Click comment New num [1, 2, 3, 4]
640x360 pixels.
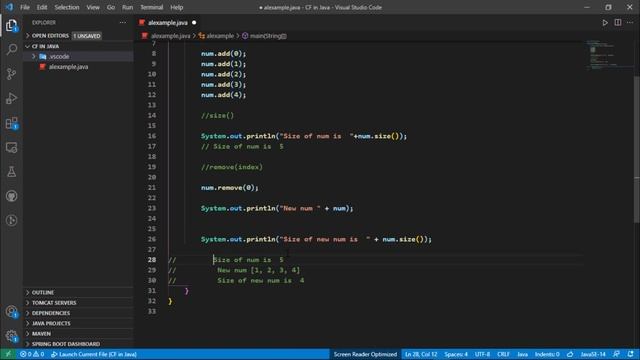click(x=258, y=270)
